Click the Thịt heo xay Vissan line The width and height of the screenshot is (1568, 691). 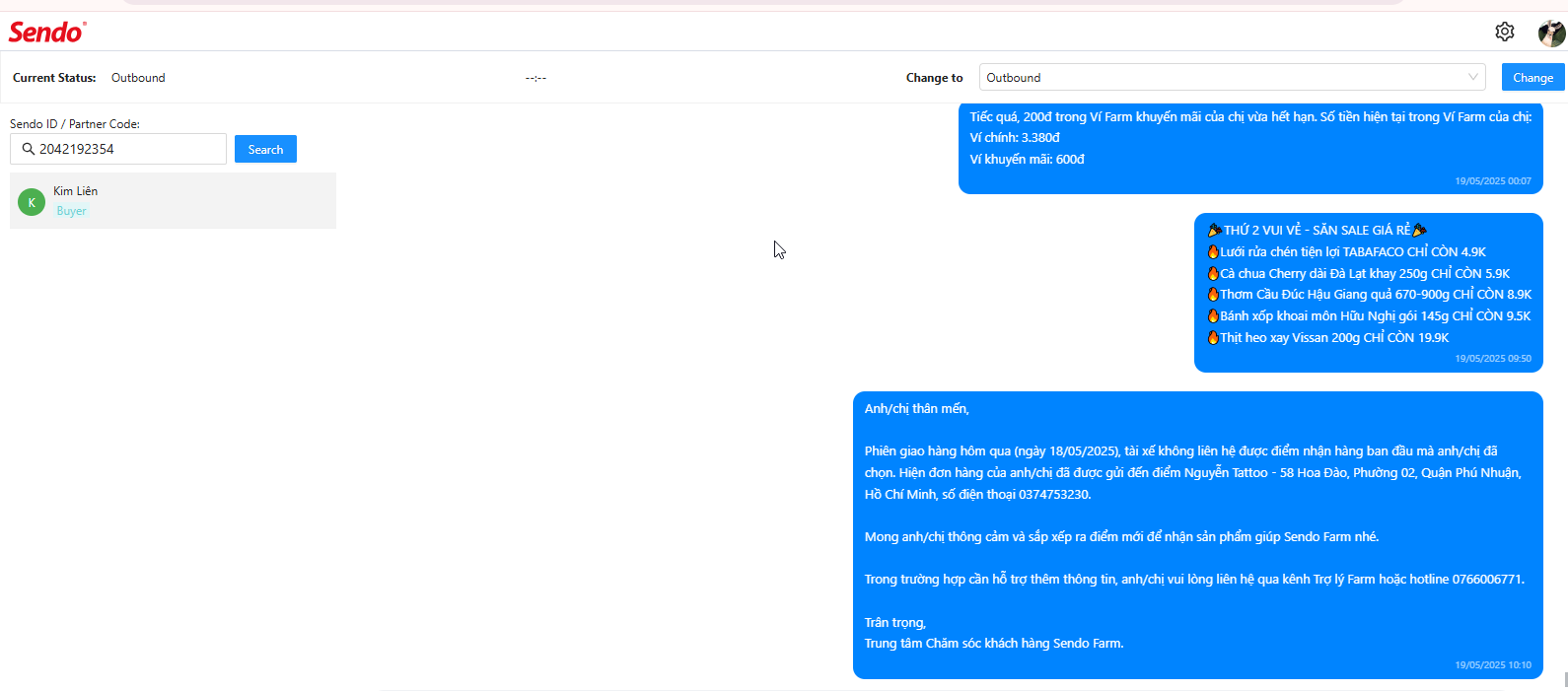[1327, 337]
